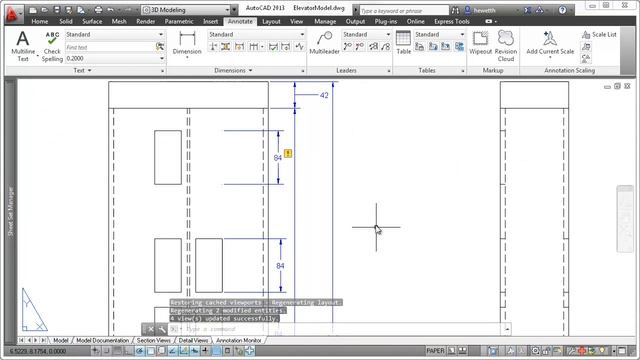640x360 pixels.
Task: Click the New drawing icon in Quick Access toolbar
Action: 33,10
